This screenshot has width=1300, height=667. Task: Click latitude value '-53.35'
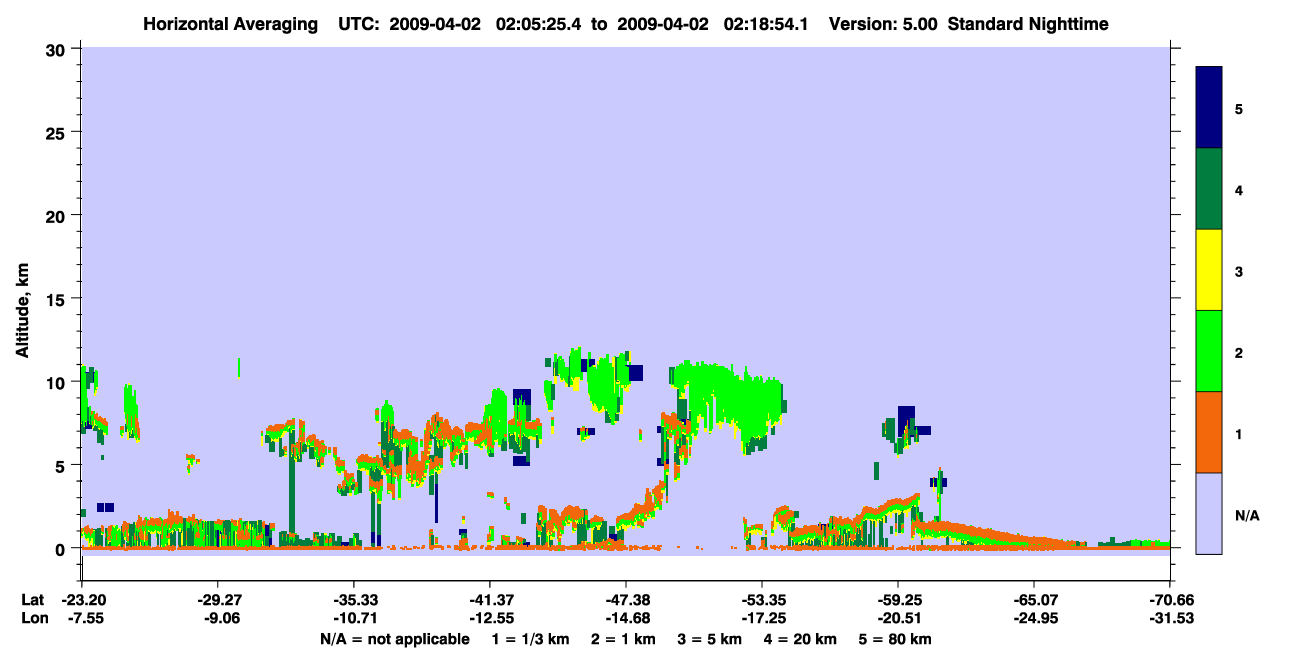coord(762,600)
